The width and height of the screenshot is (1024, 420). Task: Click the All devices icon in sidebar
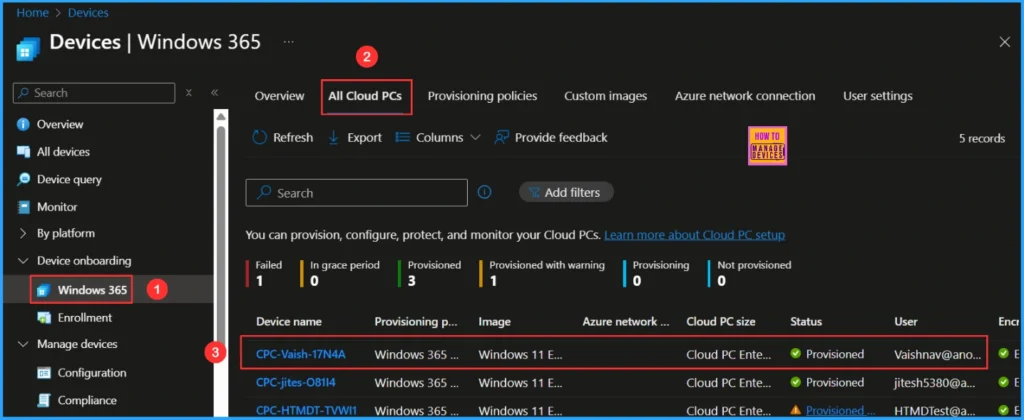[x=24, y=152]
